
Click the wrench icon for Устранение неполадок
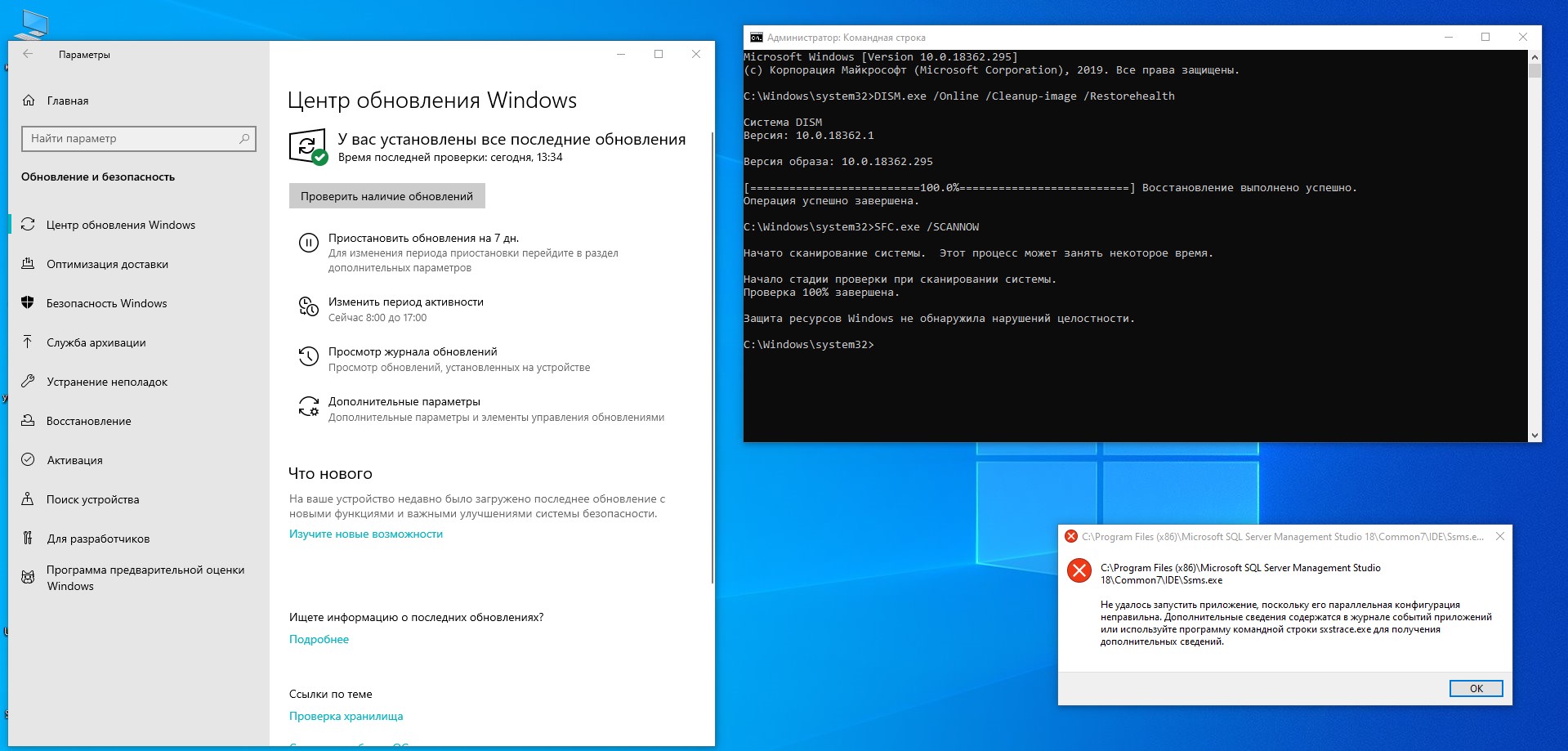(28, 381)
